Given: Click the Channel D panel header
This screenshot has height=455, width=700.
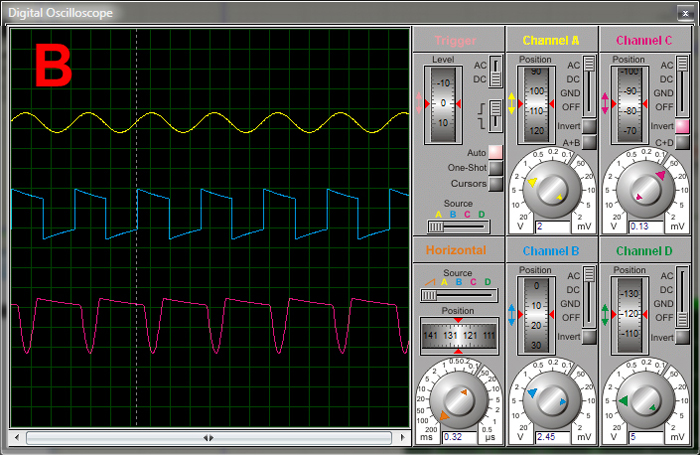Looking at the screenshot, I should coord(645,250).
